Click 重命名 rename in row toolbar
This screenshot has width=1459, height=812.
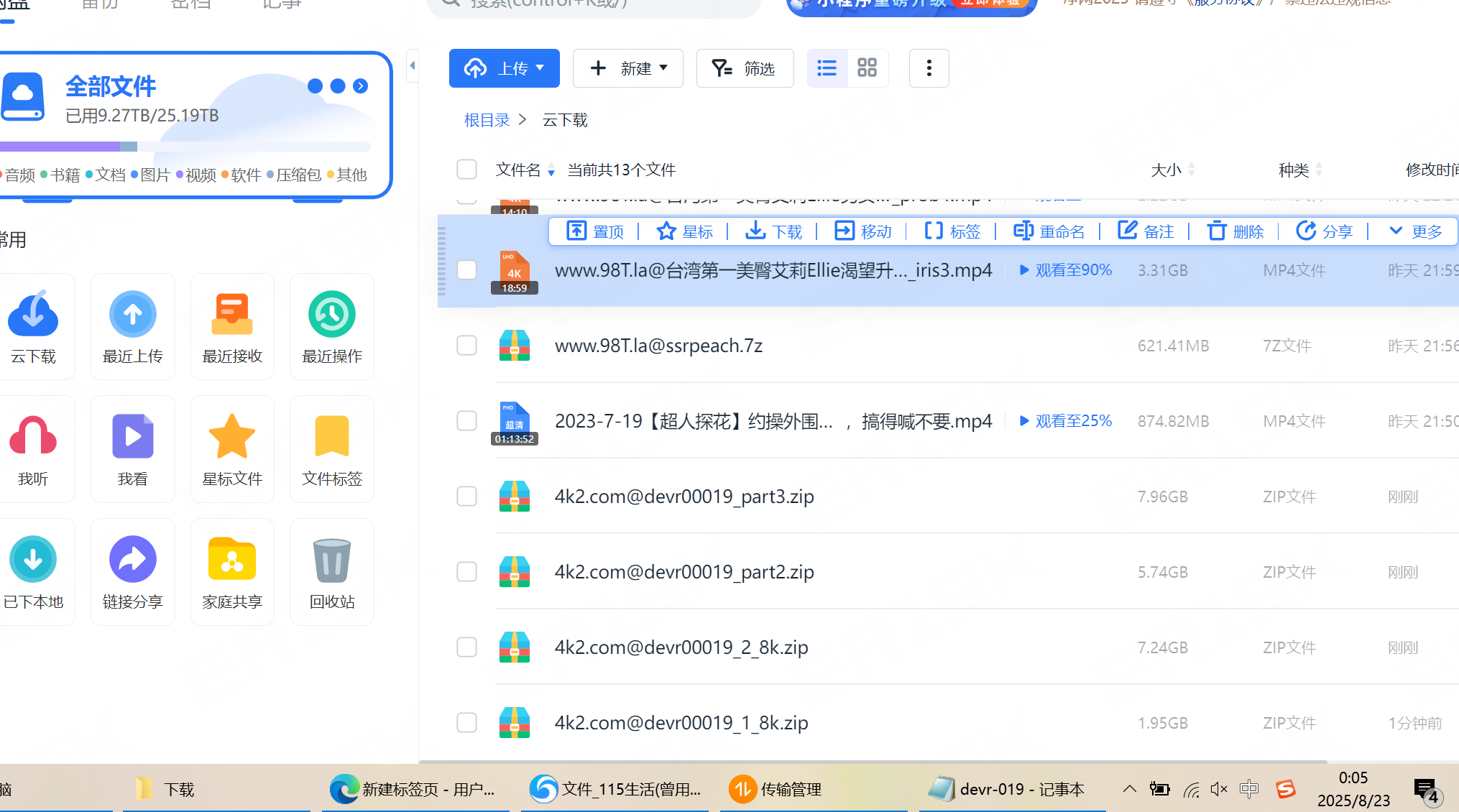1049,231
